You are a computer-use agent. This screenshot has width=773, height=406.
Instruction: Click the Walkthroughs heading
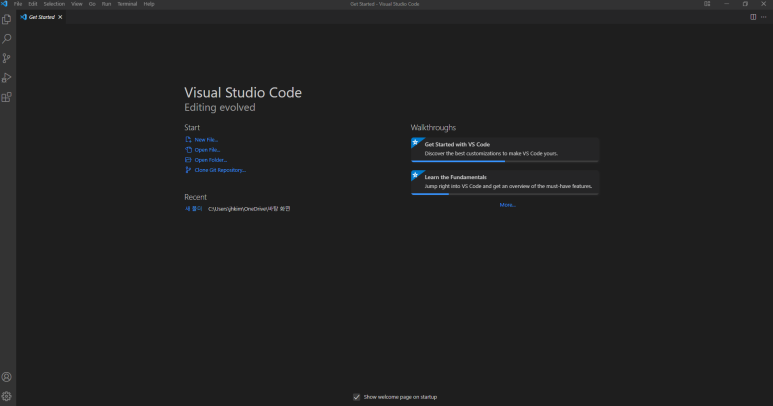tap(433, 128)
